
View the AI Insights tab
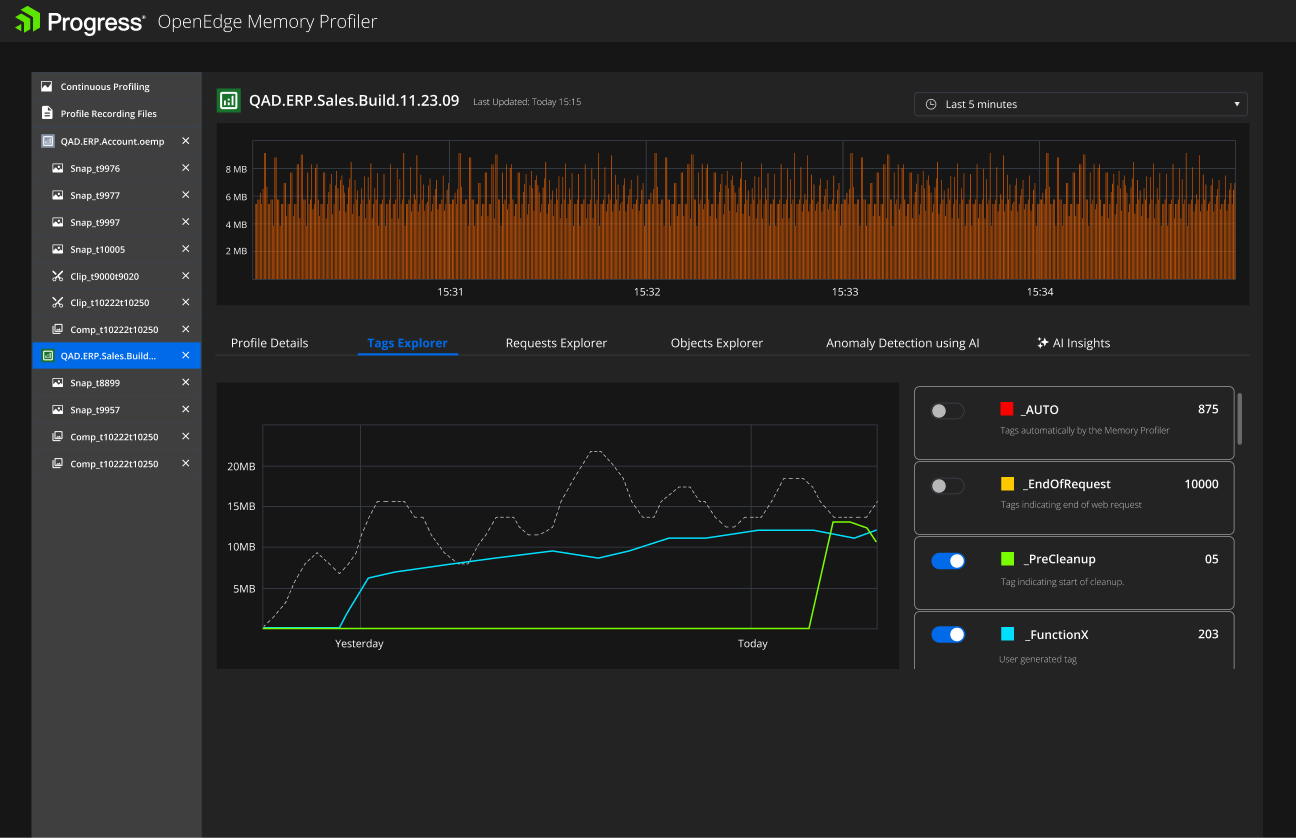tap(1074, 343)
